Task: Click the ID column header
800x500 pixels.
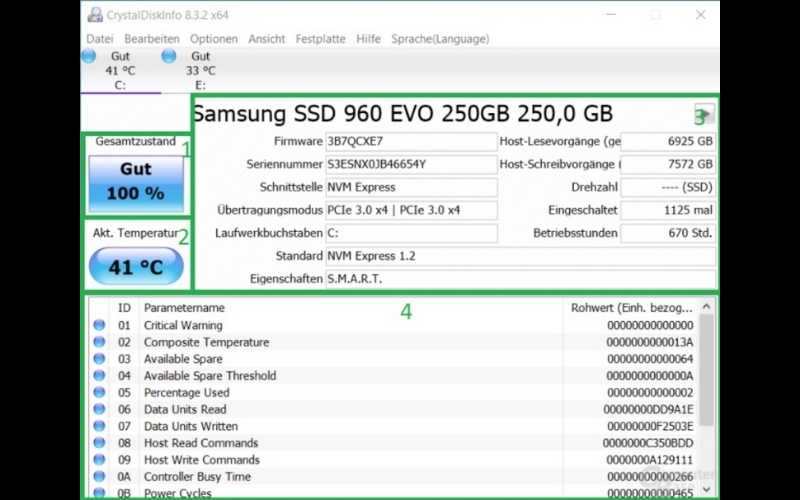Action: point(124,308)
